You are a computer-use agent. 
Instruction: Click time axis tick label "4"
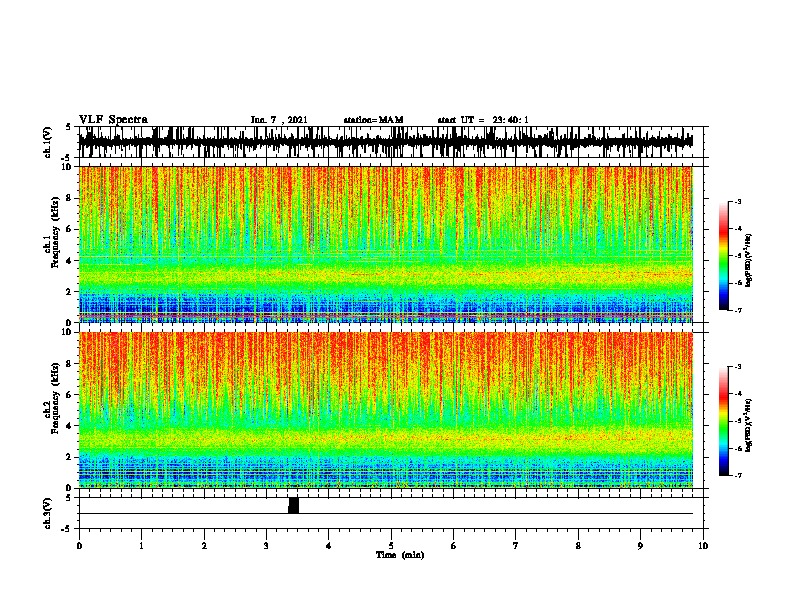click(x=329, y=545)
